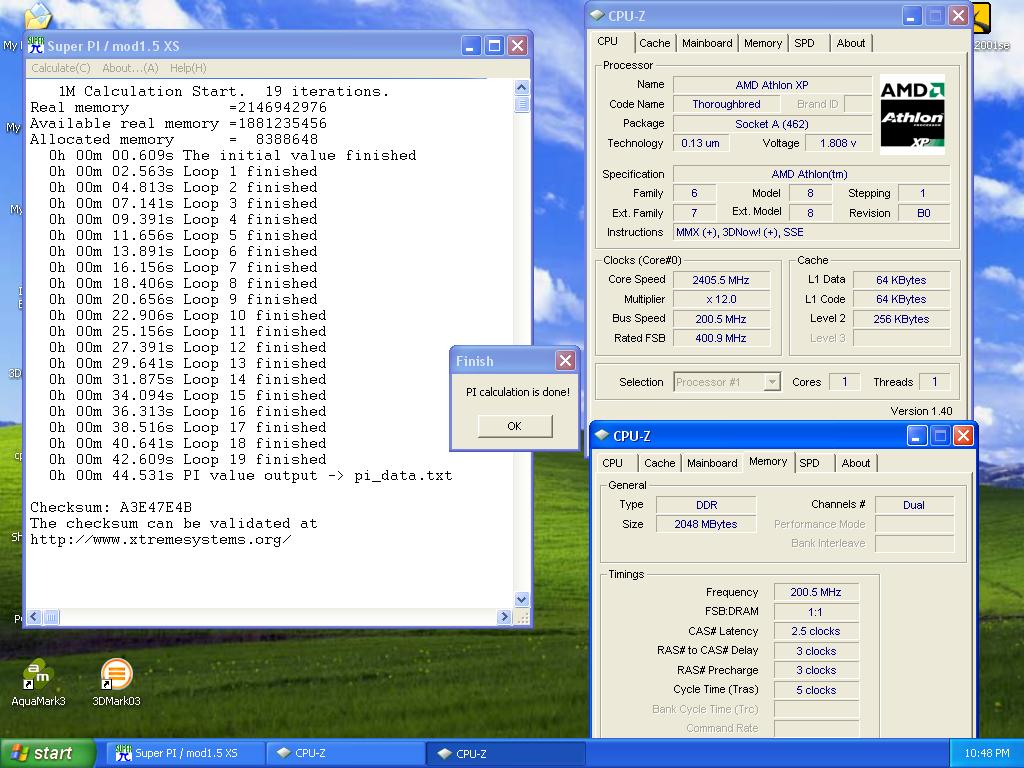The height and width of the screenshot is (768, 1024).
Task: Click the Super PI vertical scroll down arrow
Action: coord(521,599)
